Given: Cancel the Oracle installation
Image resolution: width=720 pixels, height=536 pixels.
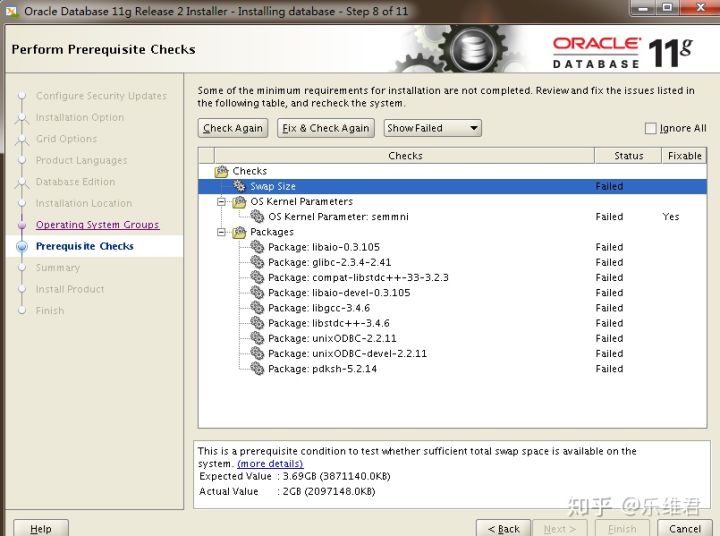Looking at the screenshot, I should tap(685, 528).
